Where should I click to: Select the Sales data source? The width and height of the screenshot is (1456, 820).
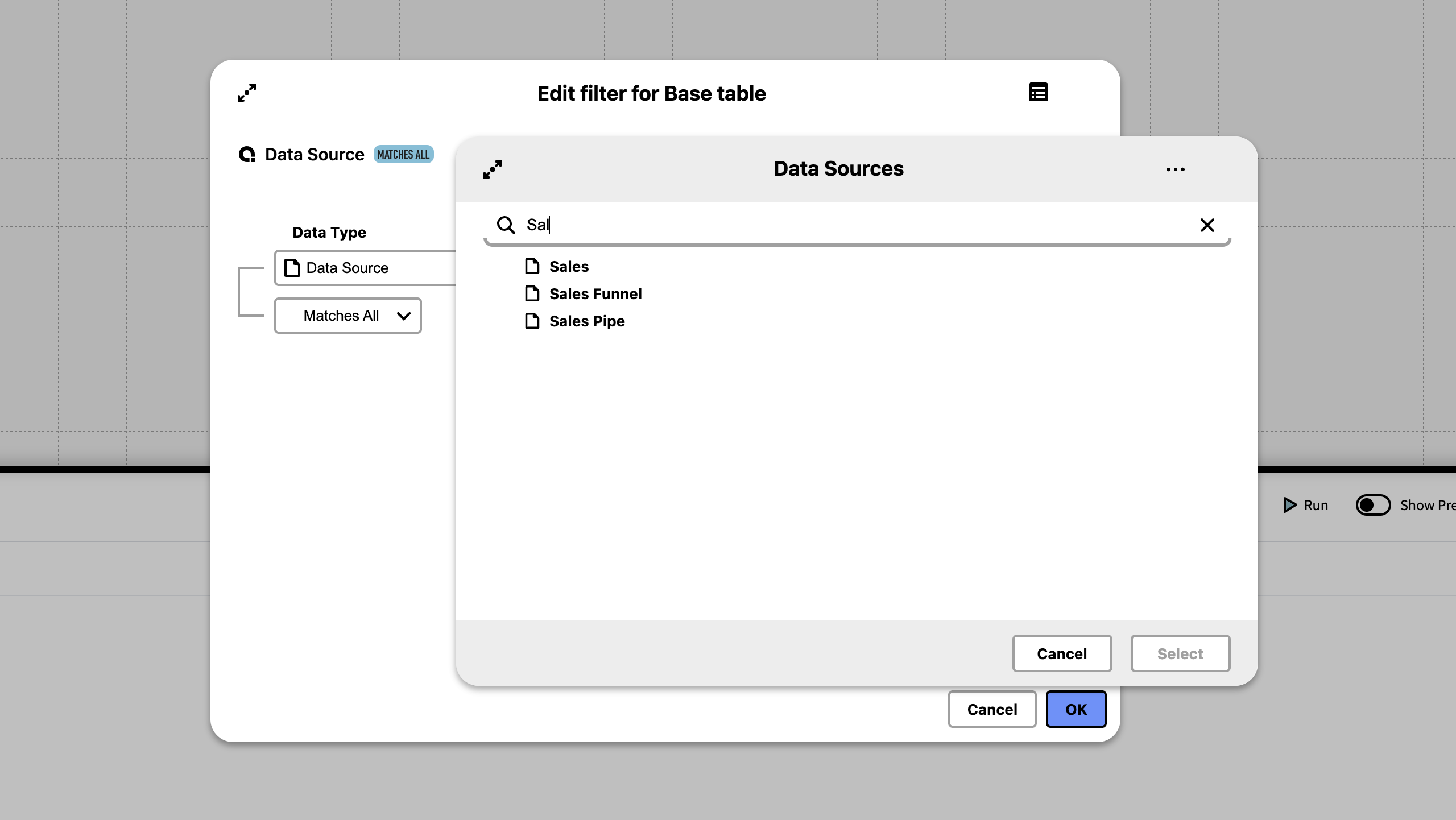(569, 267)
